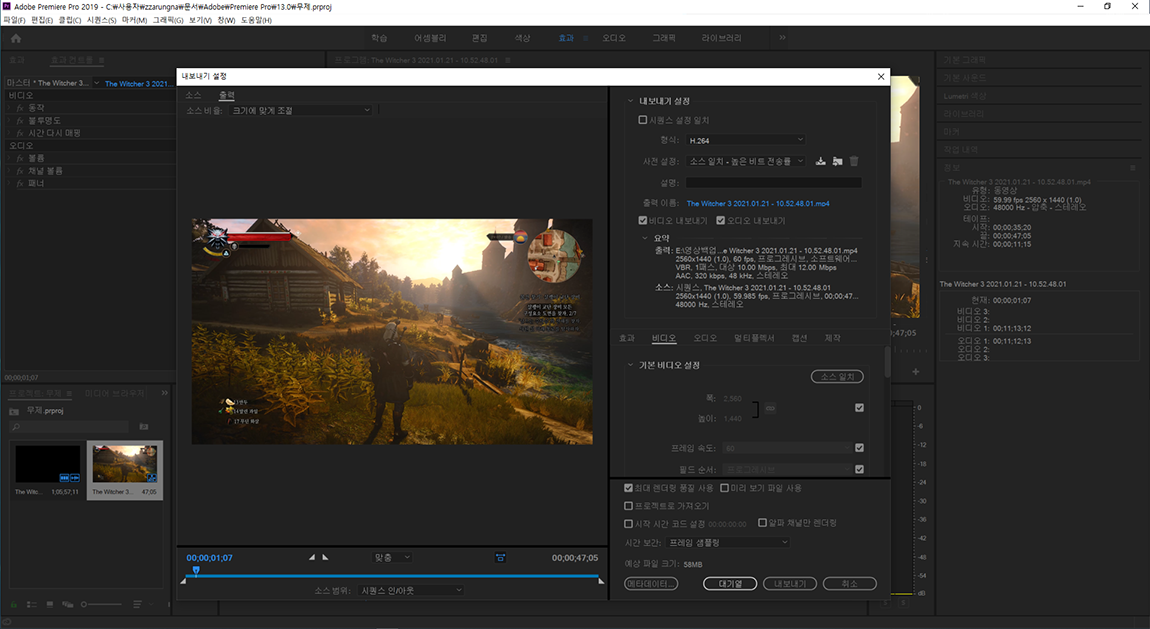
Task: Enable 미리 보기 파일 사용 checkbox
Action: point(725,488)
